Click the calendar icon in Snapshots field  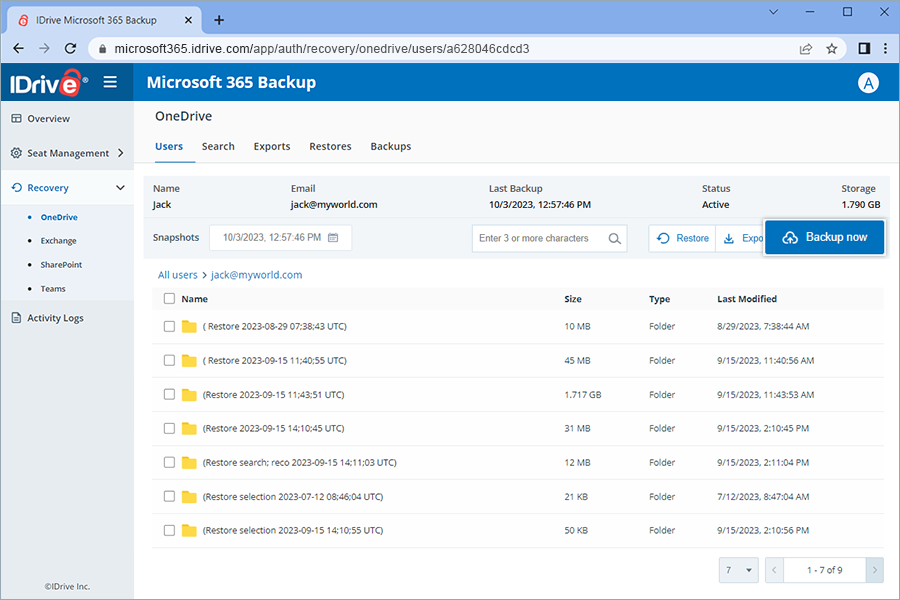coord(333,238)
